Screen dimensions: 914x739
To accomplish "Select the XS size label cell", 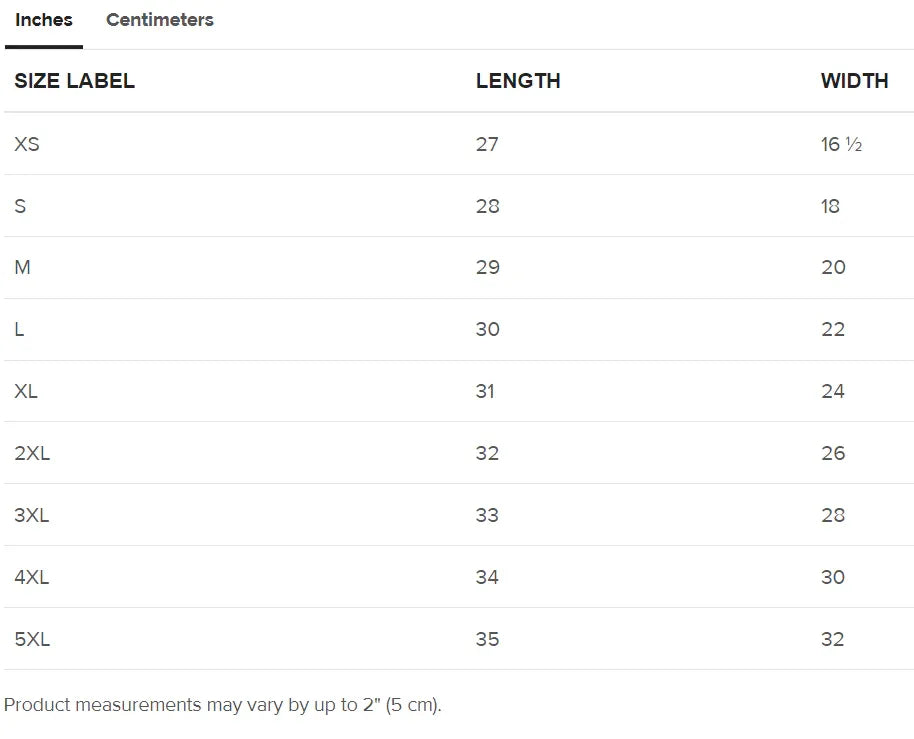I will pos(27,144).
